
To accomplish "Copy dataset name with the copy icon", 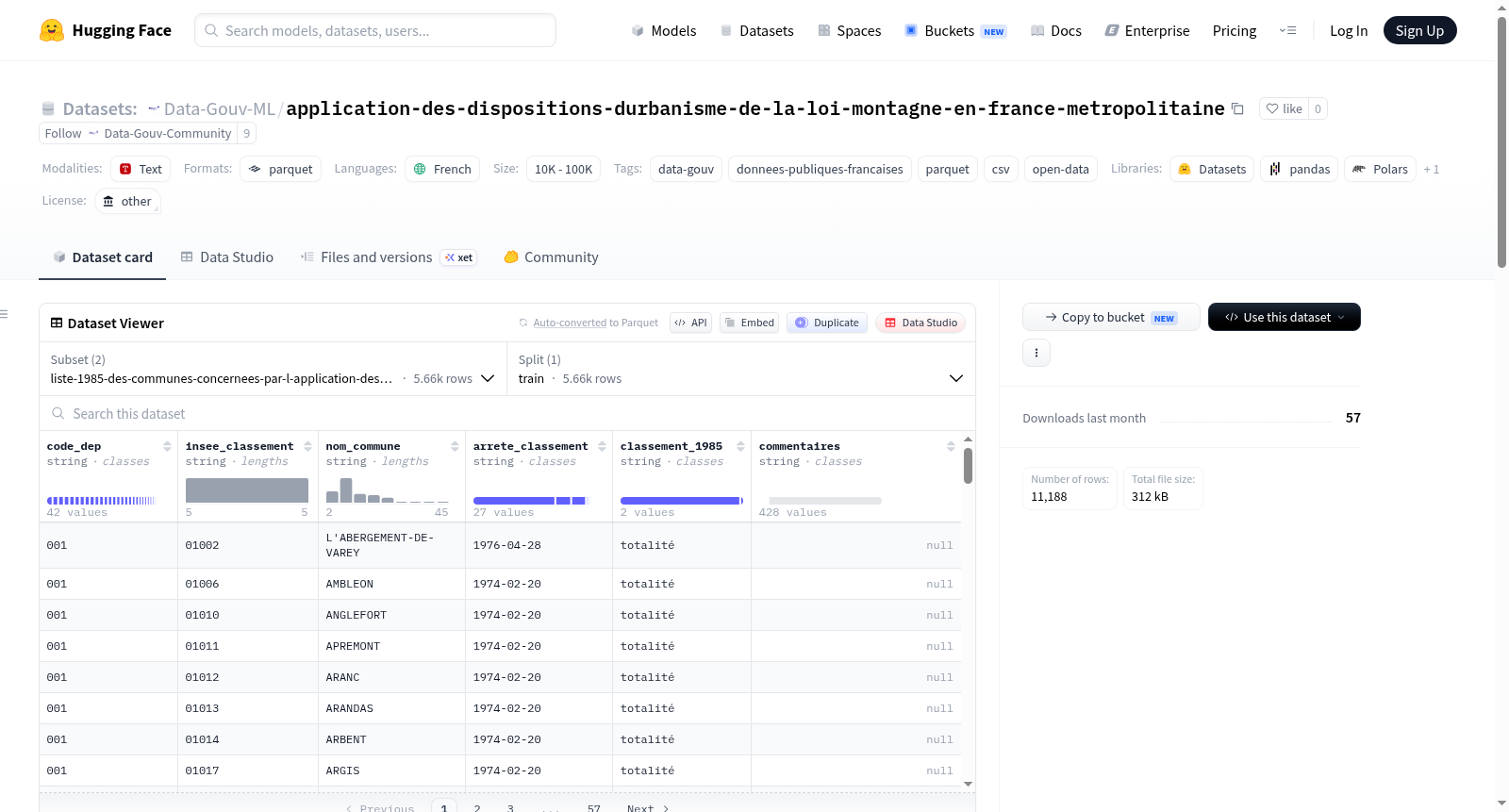I will 1237,109.
